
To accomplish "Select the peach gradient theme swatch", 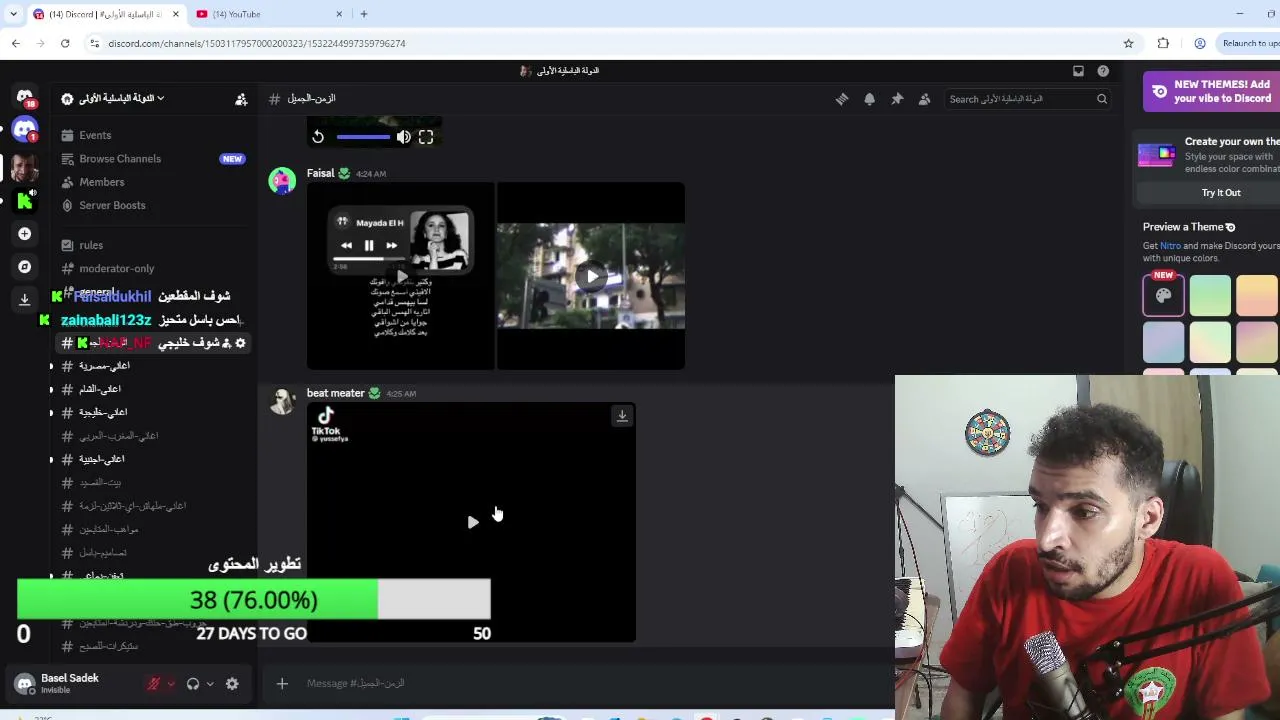I will (1257, 295).
